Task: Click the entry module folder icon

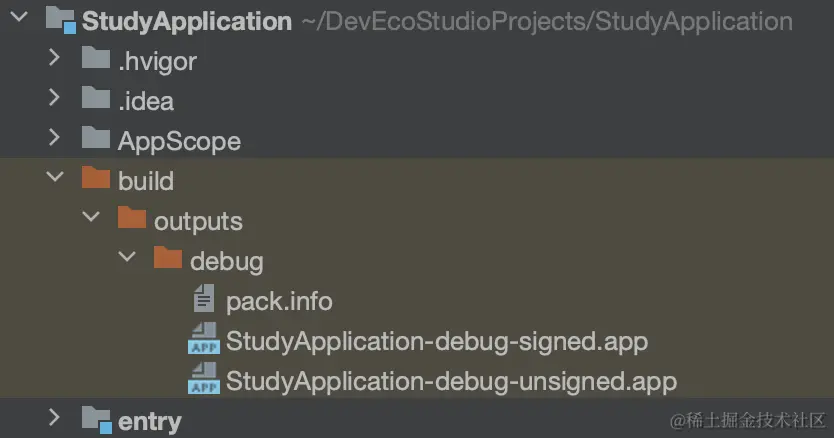Action: [96, 420]
